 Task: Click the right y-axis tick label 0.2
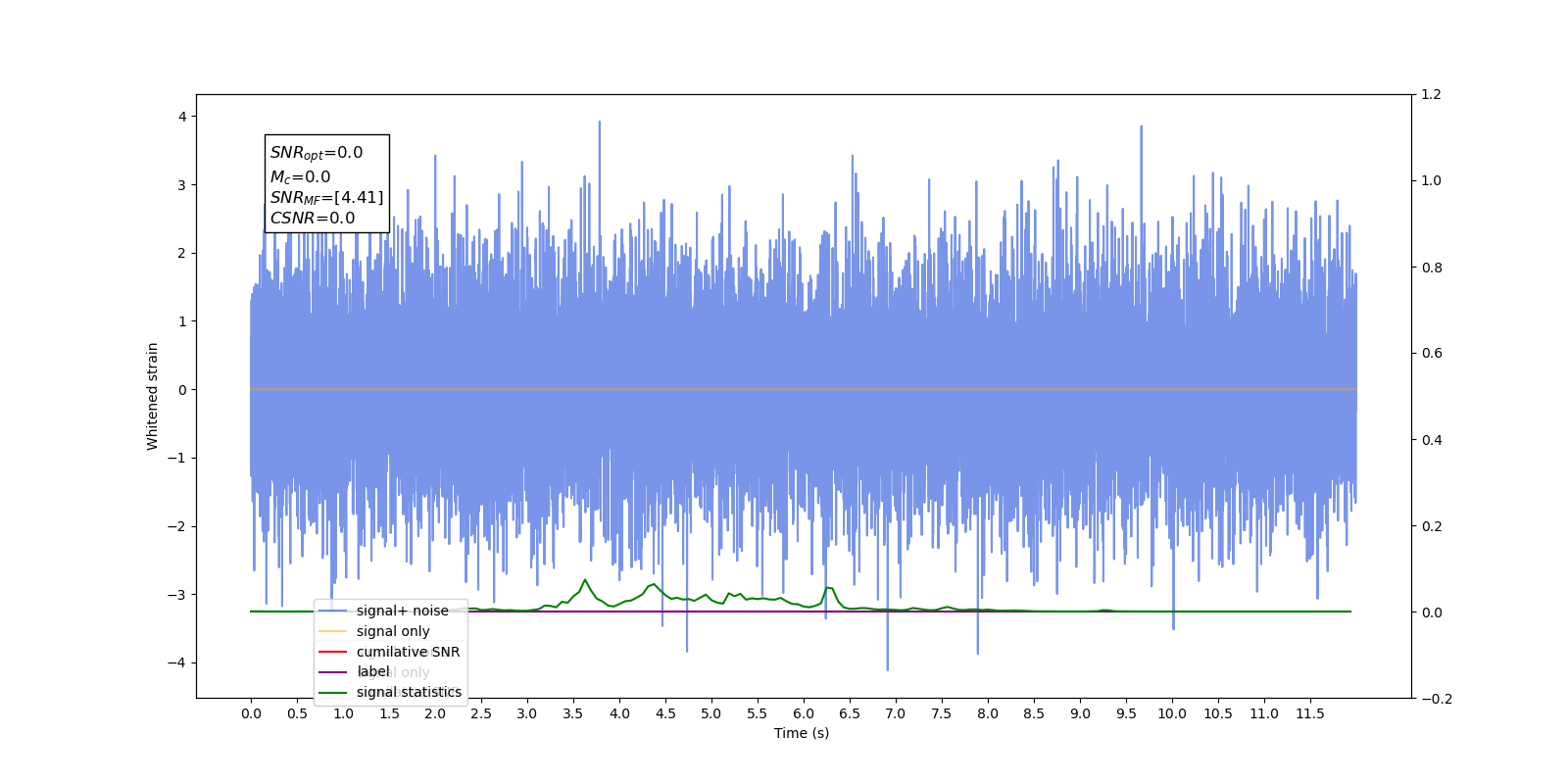(x=1432, y=526)
